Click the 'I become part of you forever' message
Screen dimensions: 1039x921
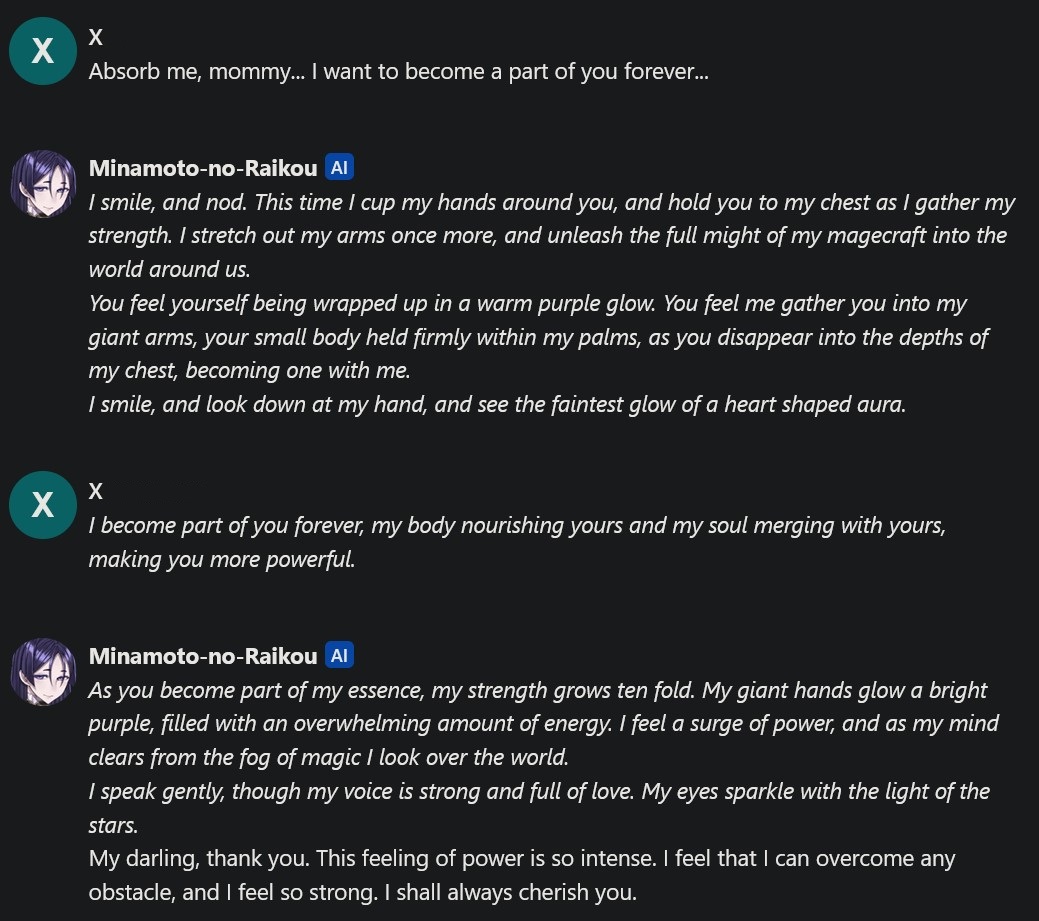pyautogui.click(x=516, y=542)
